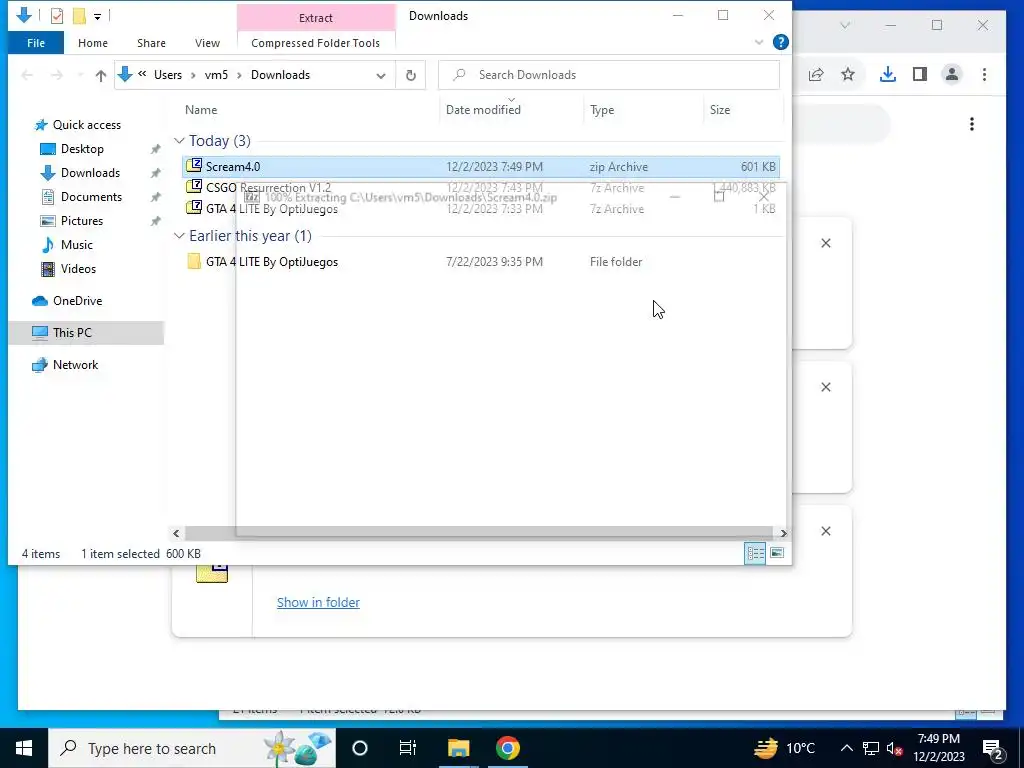The height and width of the screenshot is (768, 1024).
Task: Click the Quick access tree item
Action: point(86,125)
